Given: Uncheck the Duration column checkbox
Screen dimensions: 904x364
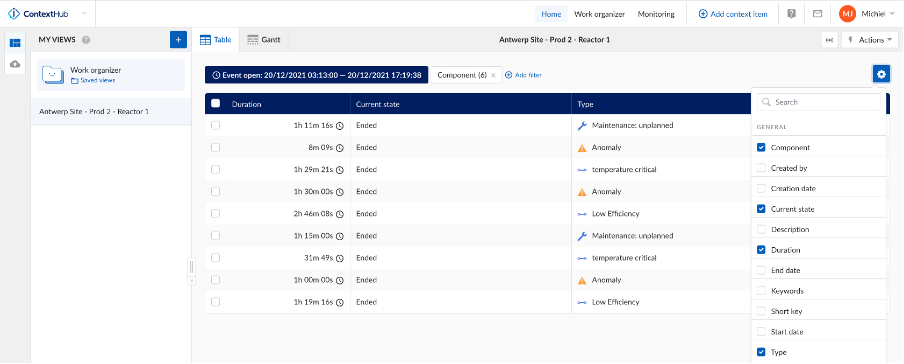Looking at the screenshot, I should (x=761, y=250).
